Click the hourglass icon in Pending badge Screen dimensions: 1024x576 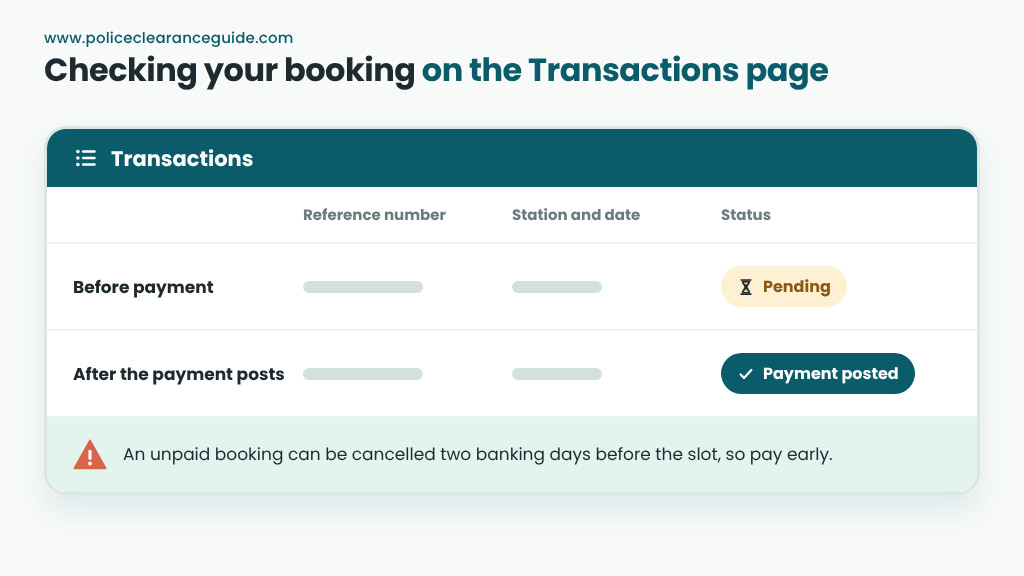coord(746,287)
